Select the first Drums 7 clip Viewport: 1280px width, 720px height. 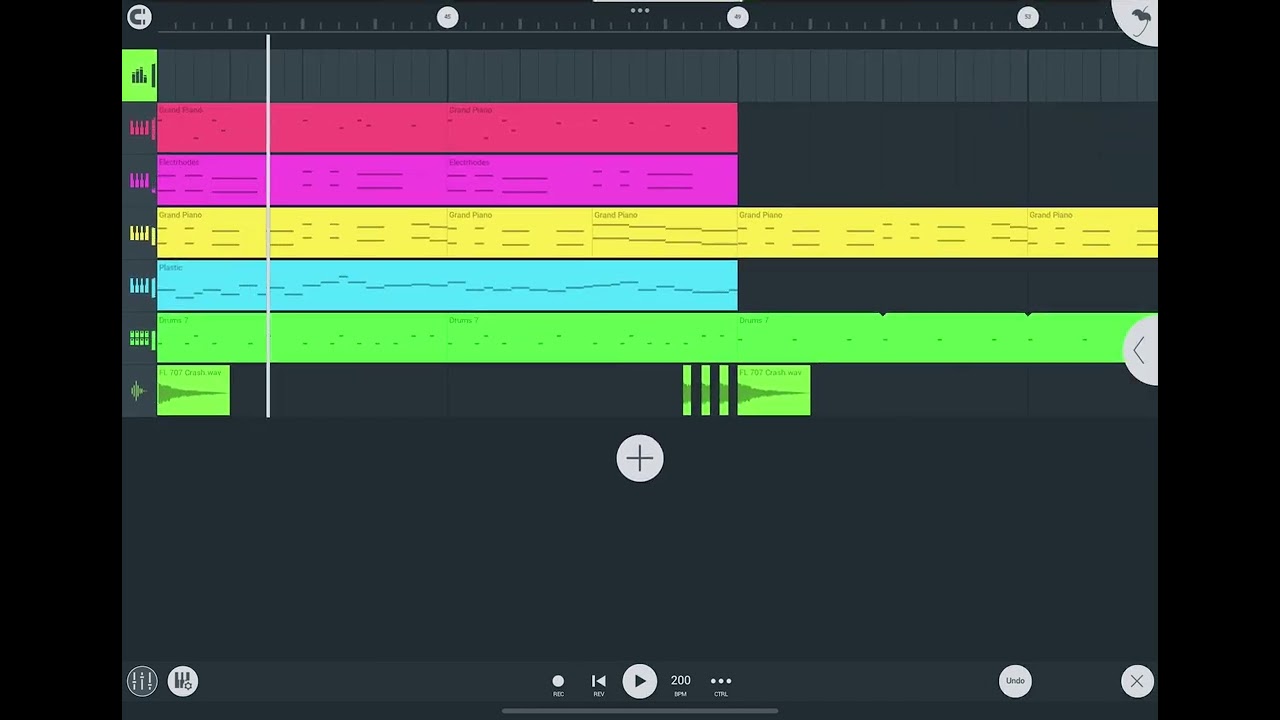tap(302, 338)
